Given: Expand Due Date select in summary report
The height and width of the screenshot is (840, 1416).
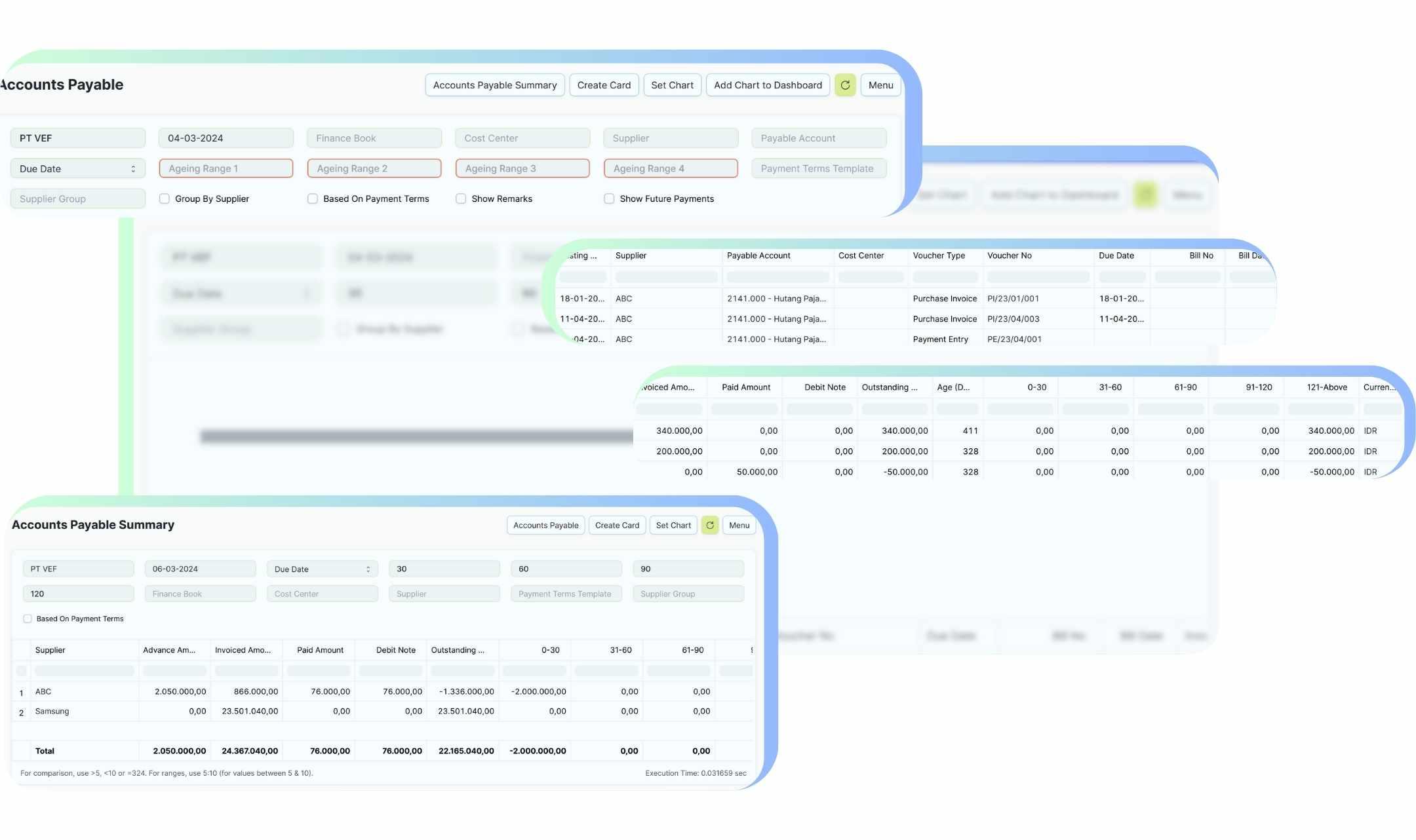Looking at the screenshot, I should 322,569.
